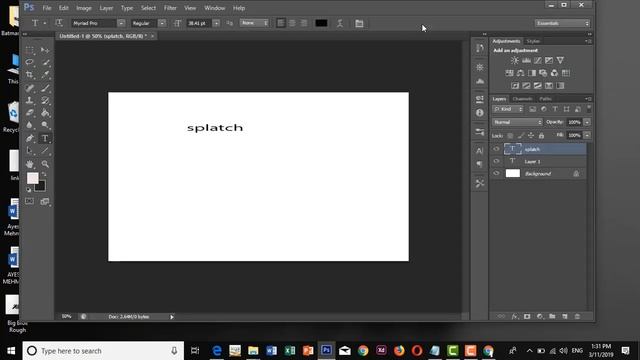Switch to the Styles tab
The height and width of the screenshot is (360, 640).
click(x=533, y=41)
